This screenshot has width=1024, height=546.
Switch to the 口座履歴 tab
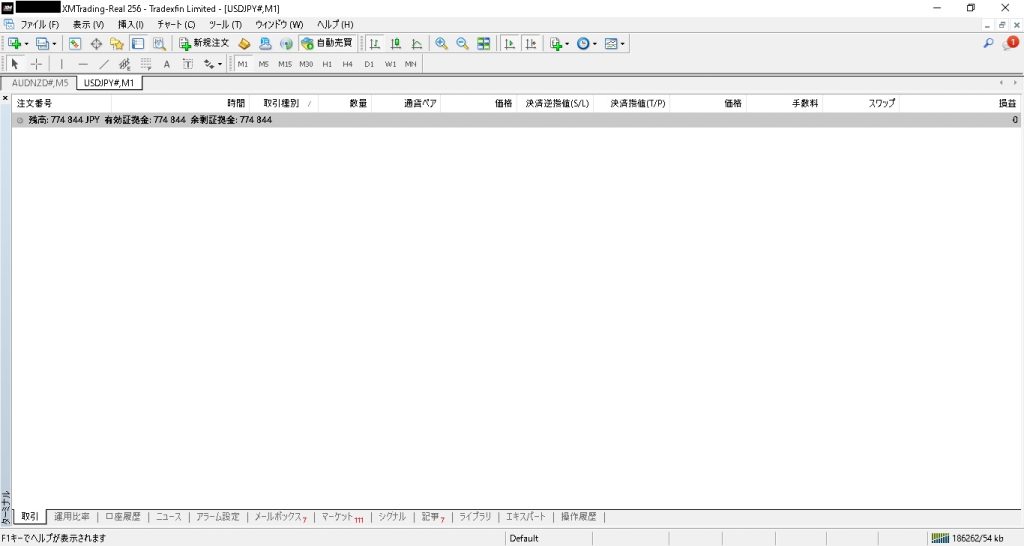(x=124, y=517)
